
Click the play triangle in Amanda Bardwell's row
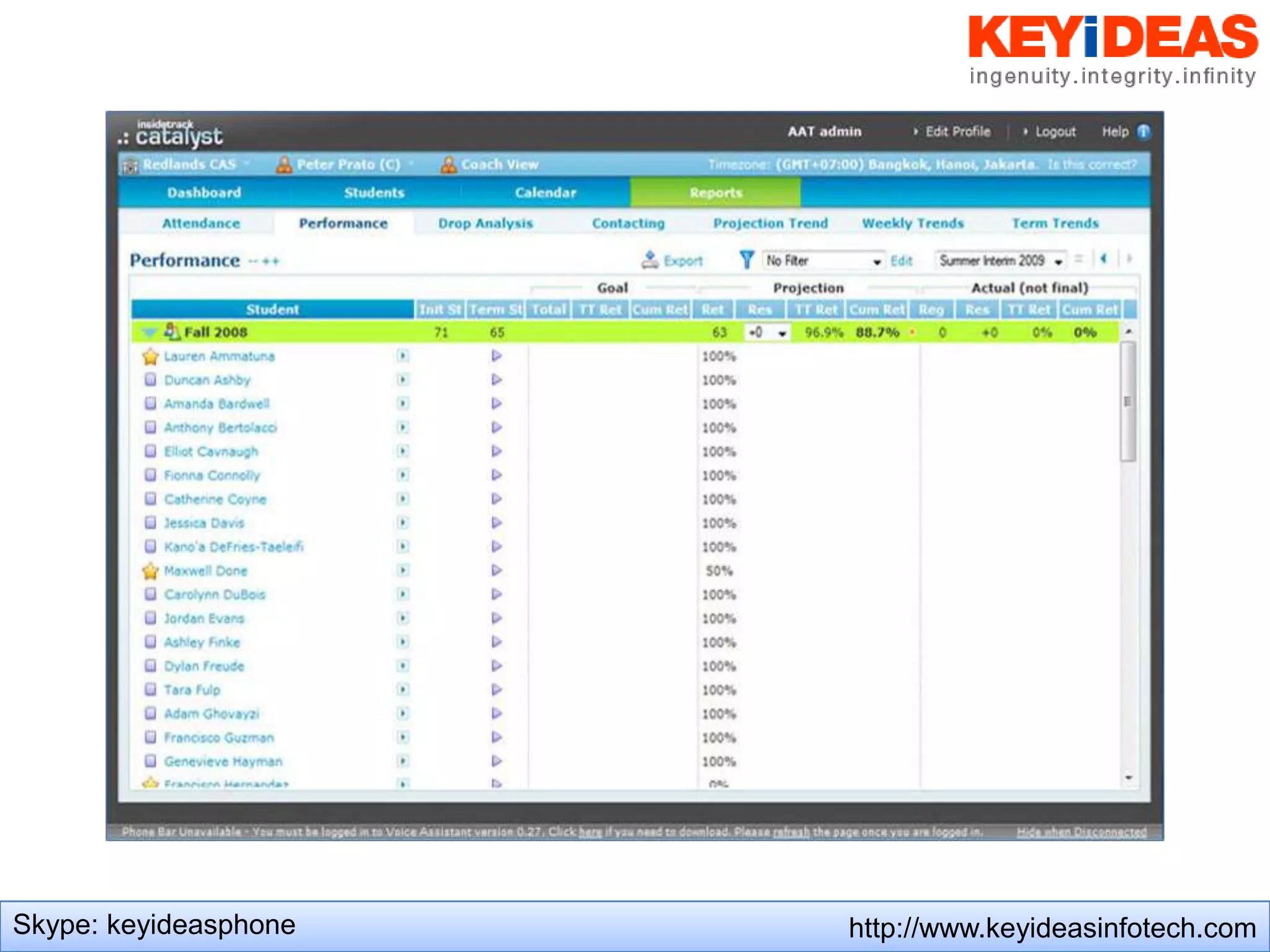(497, 403)
